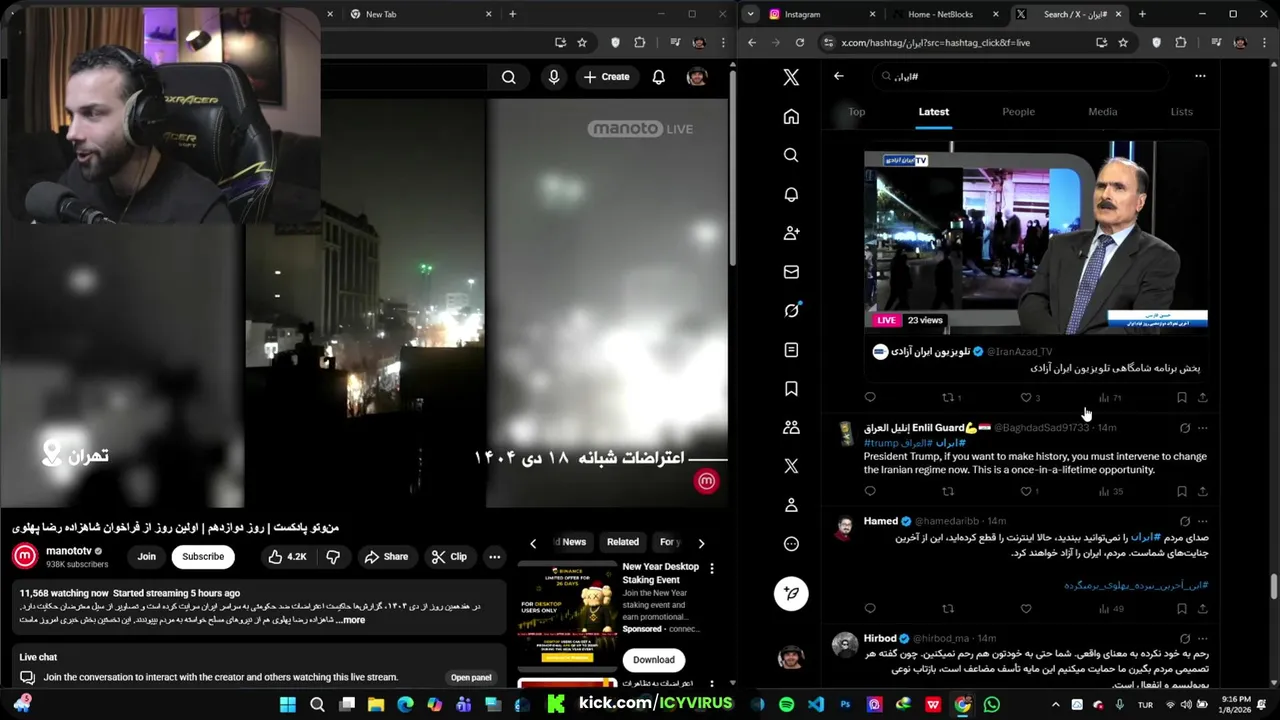
Task: Open more options on Hamed's post
Action: pyautogui.click(x=1203, y=521)
